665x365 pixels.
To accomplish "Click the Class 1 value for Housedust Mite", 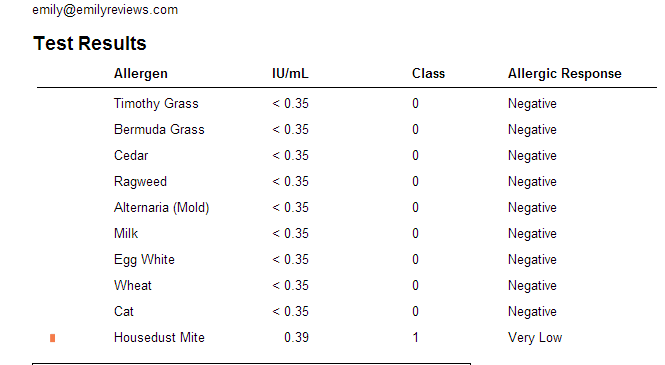I will [415, 337].
